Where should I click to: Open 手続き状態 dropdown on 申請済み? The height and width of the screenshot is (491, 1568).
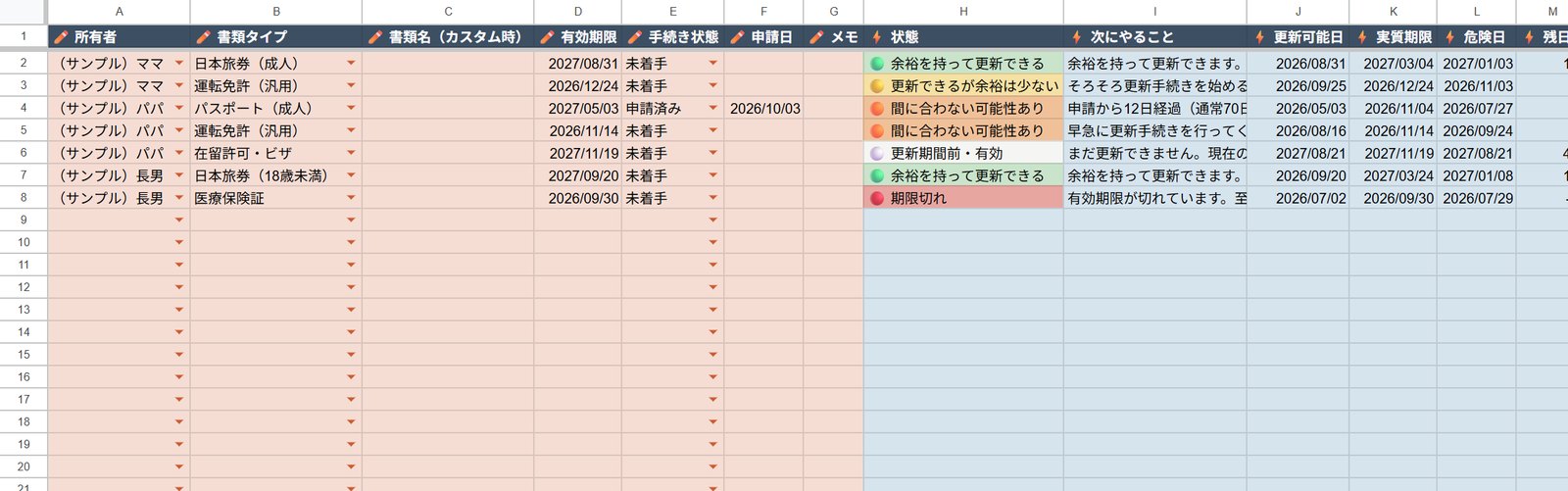[x=713, y=109]
